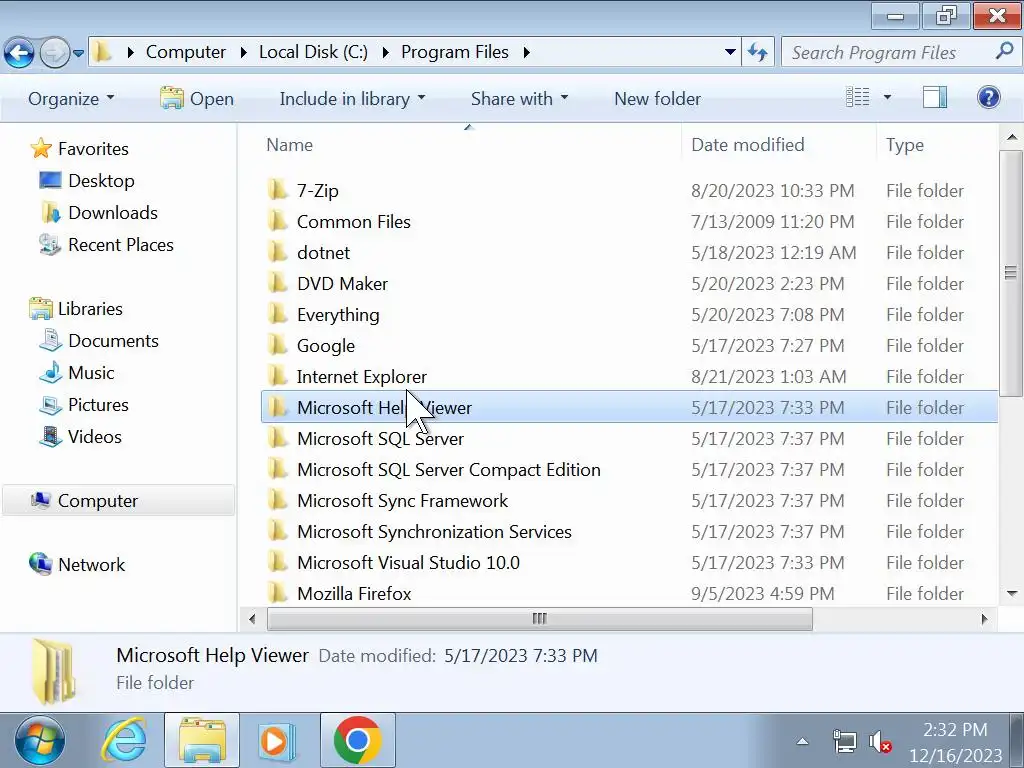Click the vertical scrollbar up arrow
This screenshot has height=768, width=1024.
pyautogui.click(x=1012, y=138)
